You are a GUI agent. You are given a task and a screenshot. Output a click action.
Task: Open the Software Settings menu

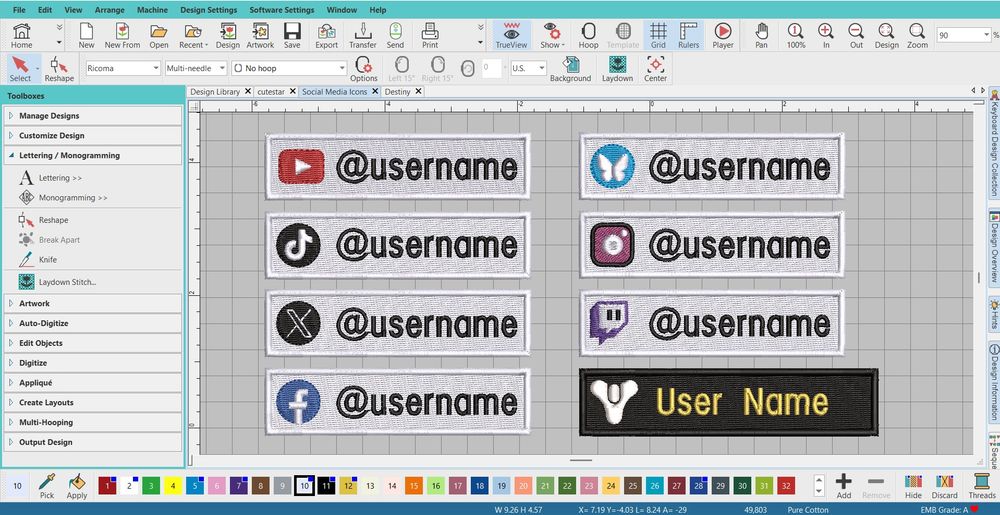(282, 10)
